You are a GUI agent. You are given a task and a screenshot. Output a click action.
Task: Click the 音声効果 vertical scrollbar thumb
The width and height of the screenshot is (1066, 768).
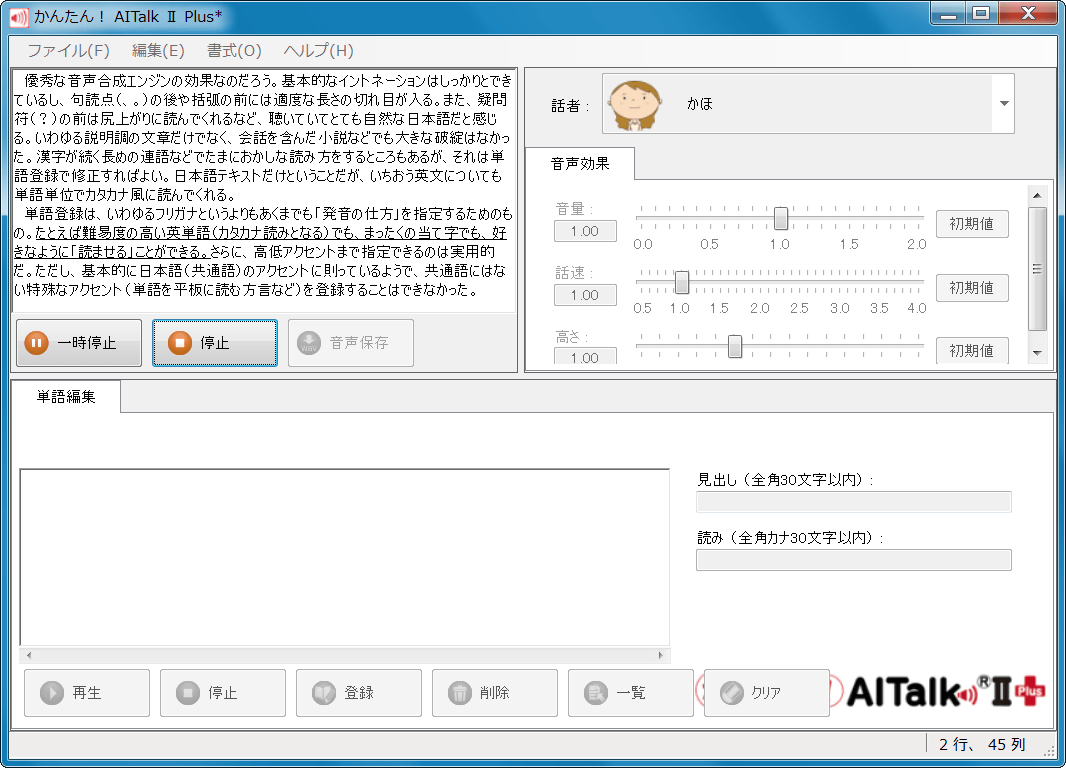[x=1037, y=269]
